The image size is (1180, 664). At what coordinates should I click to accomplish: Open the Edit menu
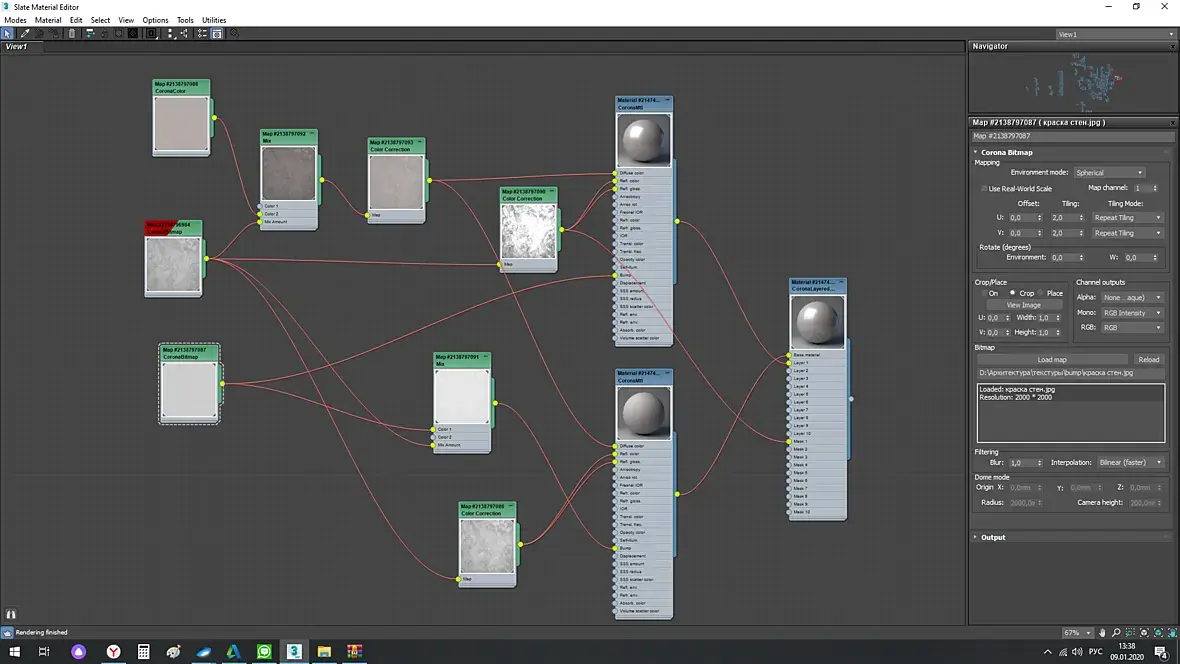(x=76, y=20)
